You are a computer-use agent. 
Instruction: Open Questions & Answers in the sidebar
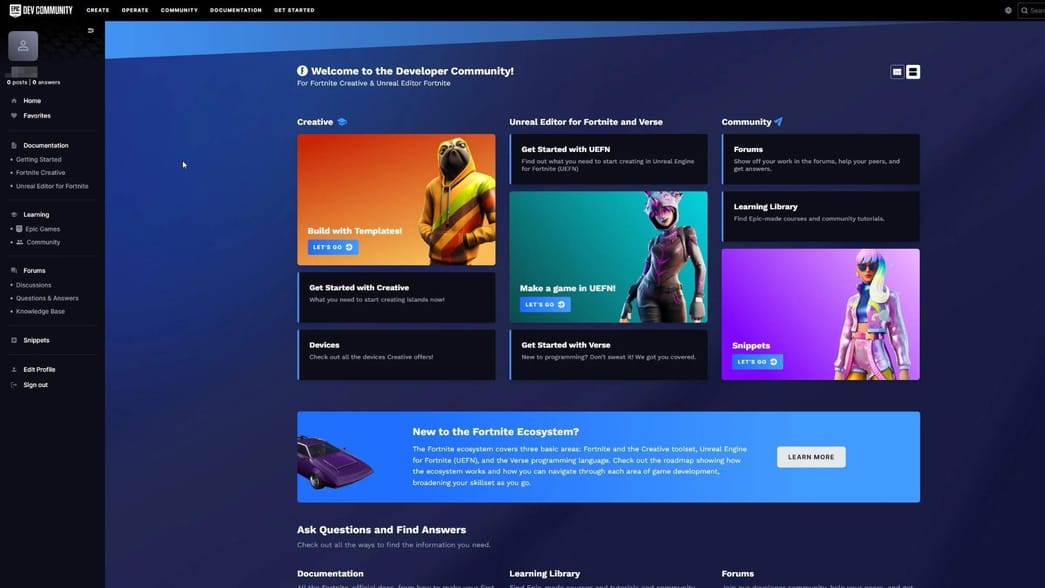click(47, 298)
